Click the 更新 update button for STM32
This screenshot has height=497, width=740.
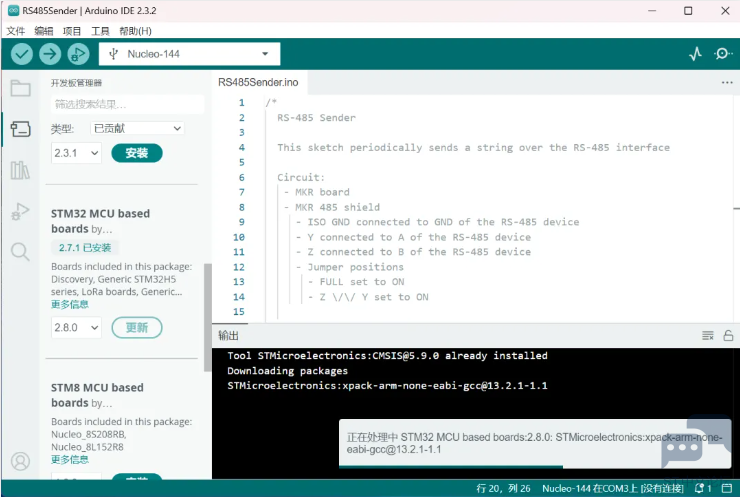click(137, 328)
